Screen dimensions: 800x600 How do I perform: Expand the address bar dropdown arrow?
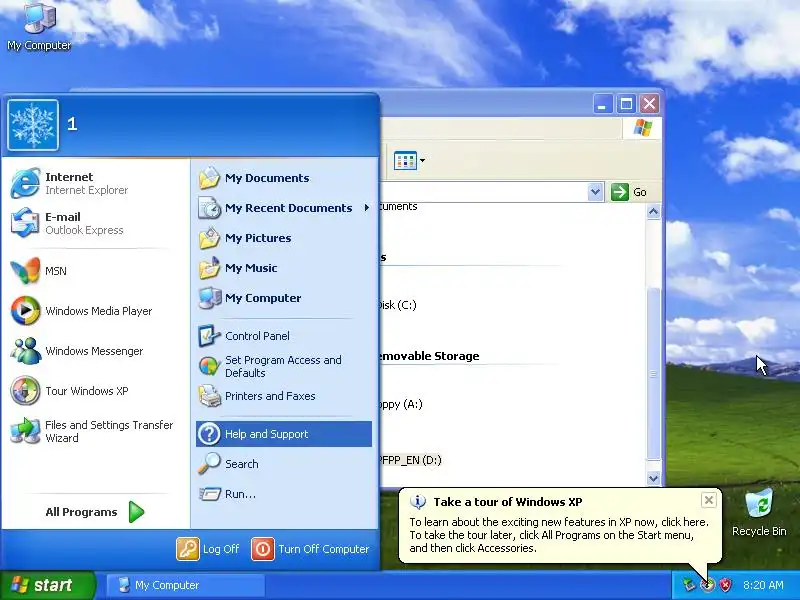tap(595, 192)
